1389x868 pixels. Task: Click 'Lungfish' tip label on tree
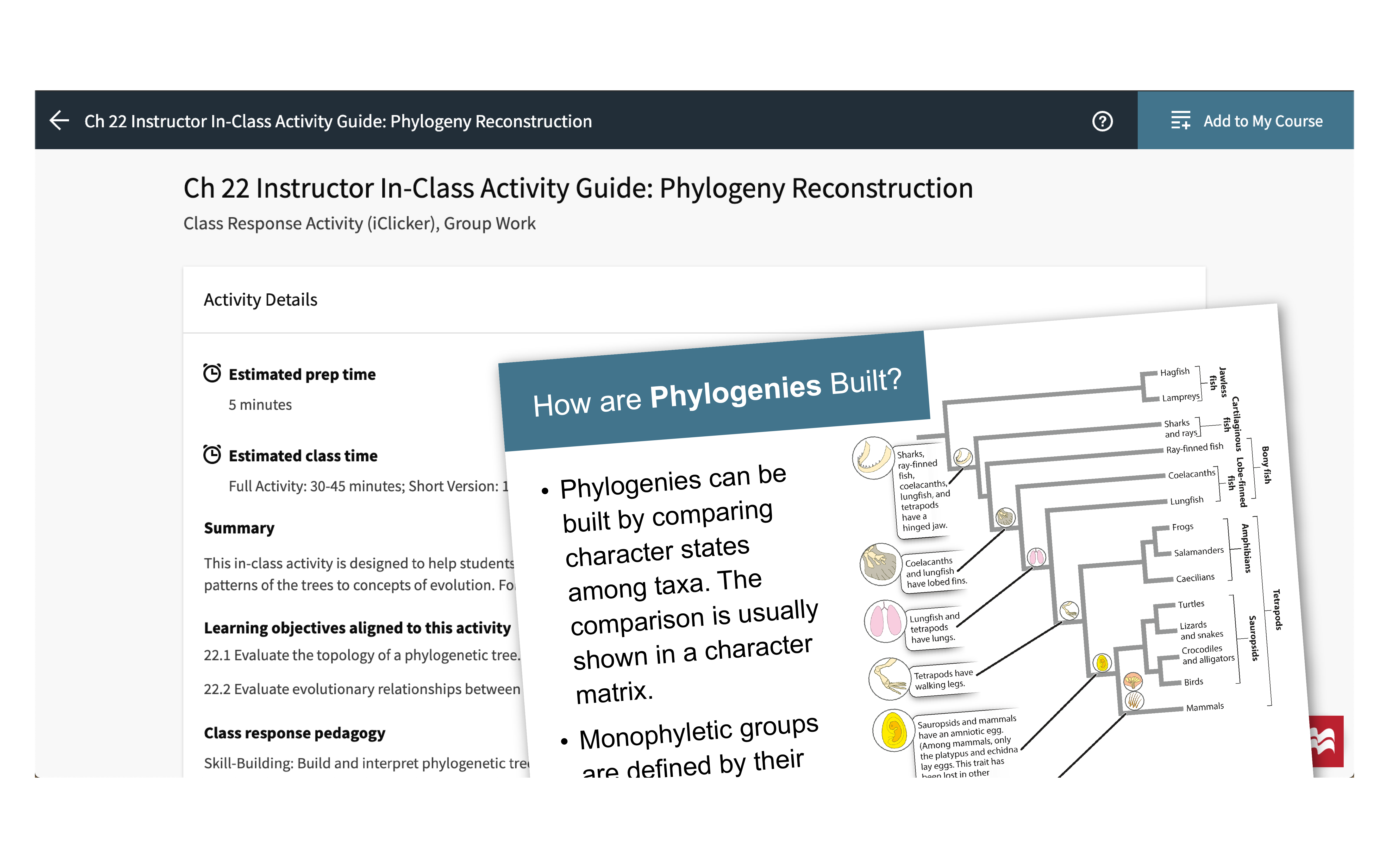click(x=1186, y=501)
